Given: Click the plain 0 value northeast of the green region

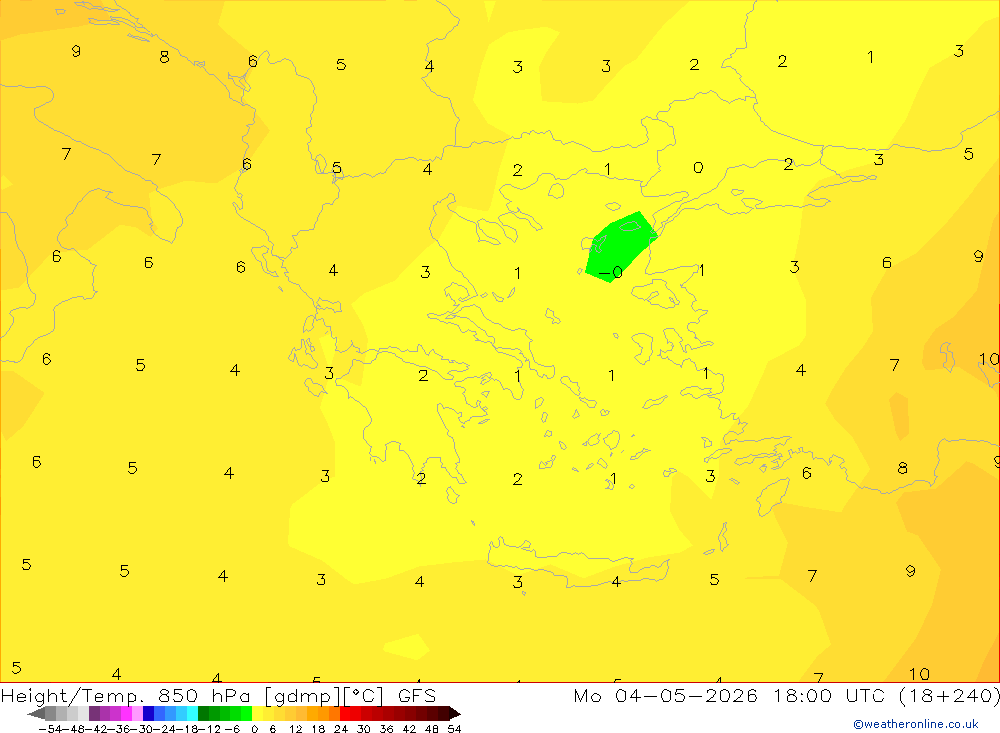Looking at the screenshot, I should [x=698, y=168].
